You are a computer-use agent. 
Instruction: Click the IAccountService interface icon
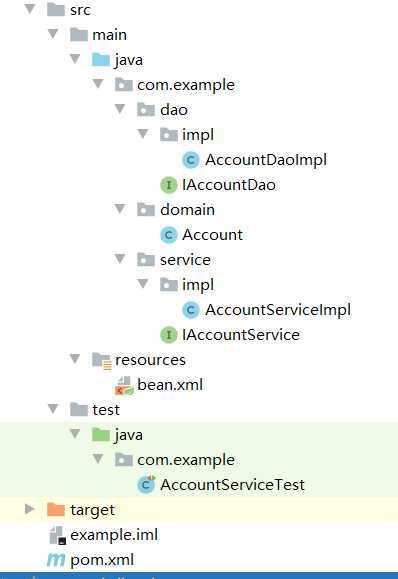[168, 335]
